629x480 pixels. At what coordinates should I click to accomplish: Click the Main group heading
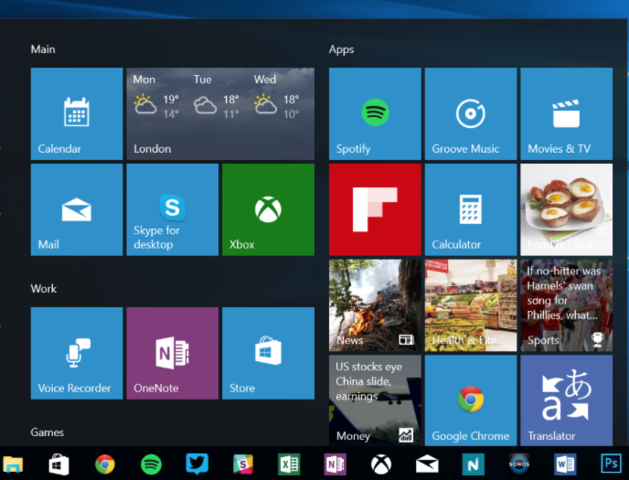(x=43, y=49)
